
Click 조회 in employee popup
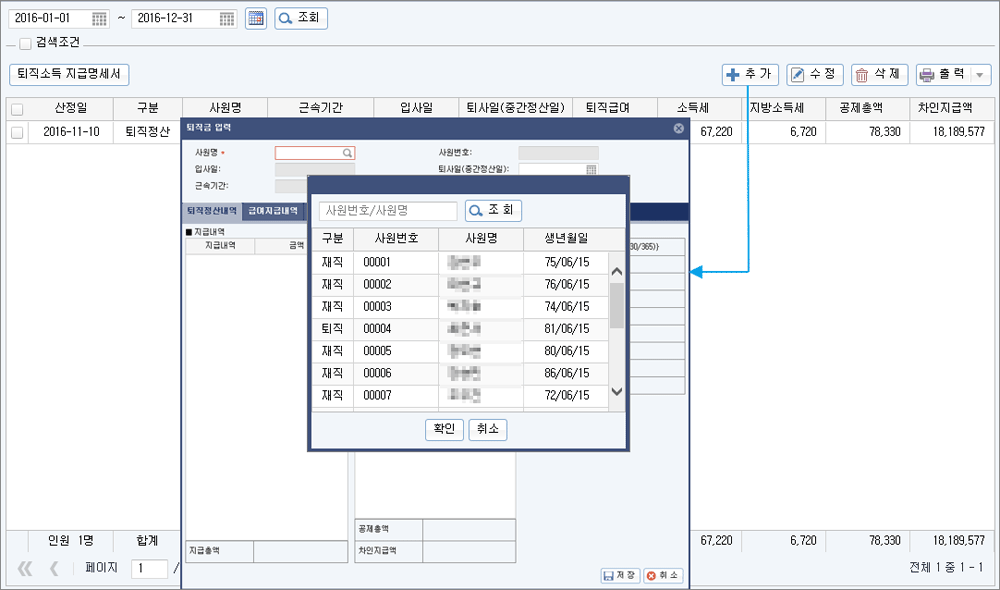493,210
